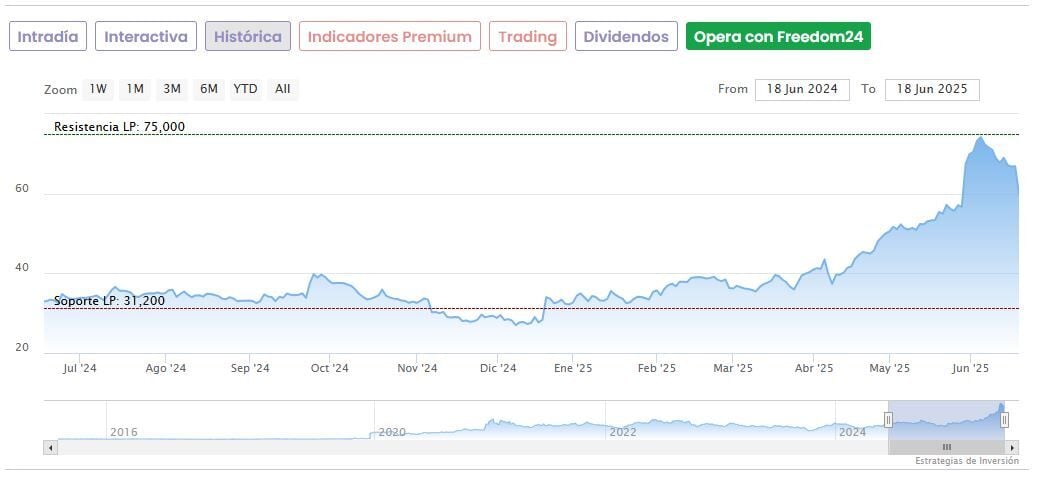
Task: Click the Trading button
Action: pos(527,37)
